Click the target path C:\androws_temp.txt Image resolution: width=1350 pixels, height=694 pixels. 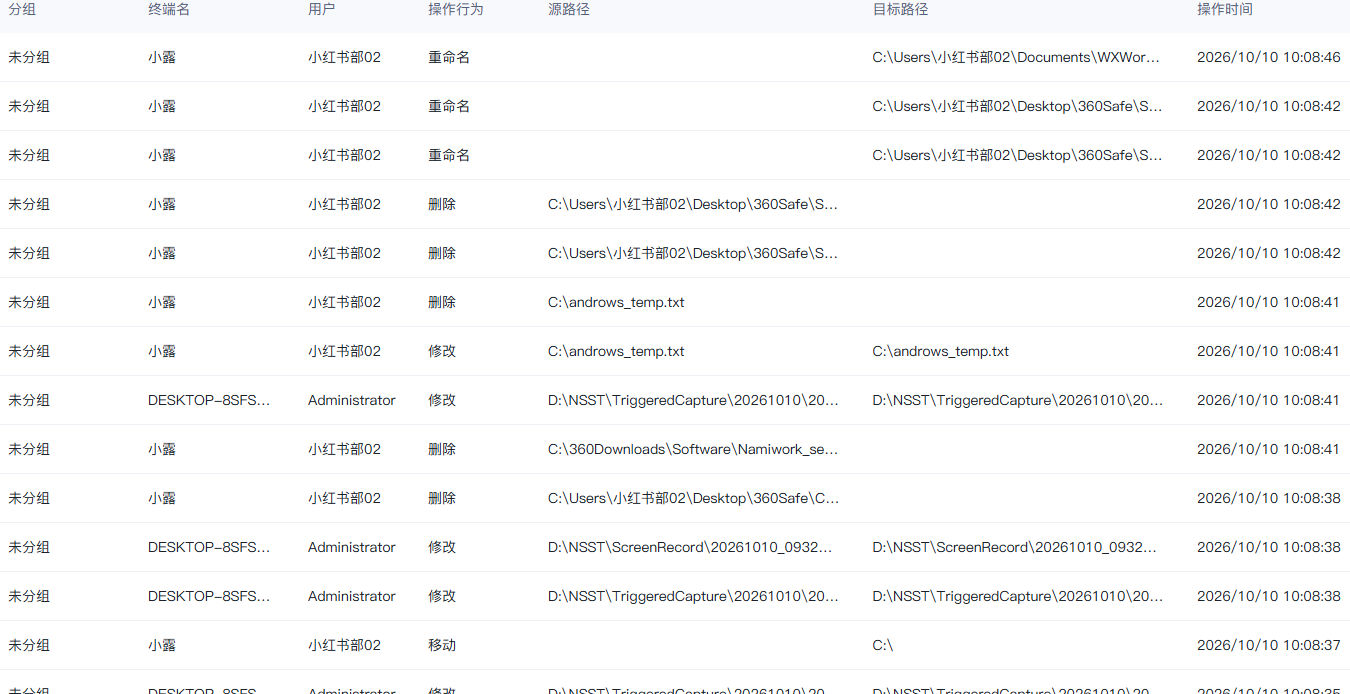(x=940, y=351)
